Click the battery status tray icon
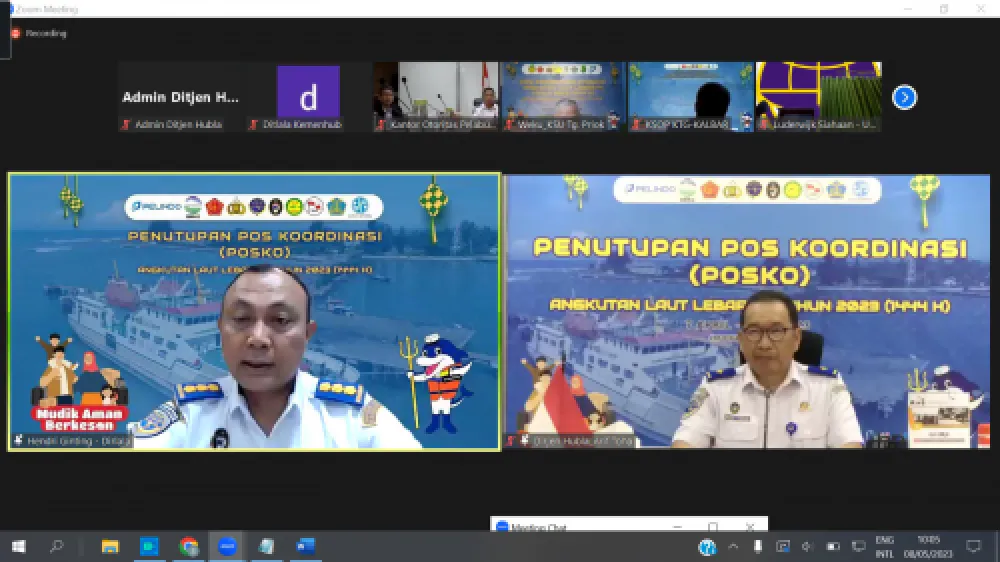1000x562 pixels. 832,547
